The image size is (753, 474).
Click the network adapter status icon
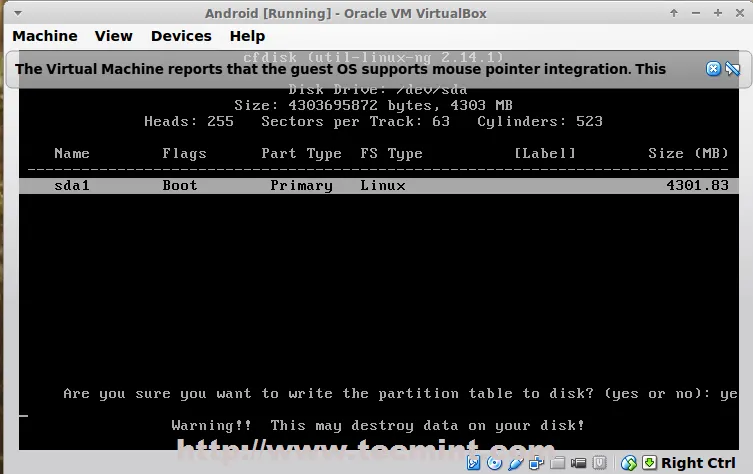click(536, 463)
